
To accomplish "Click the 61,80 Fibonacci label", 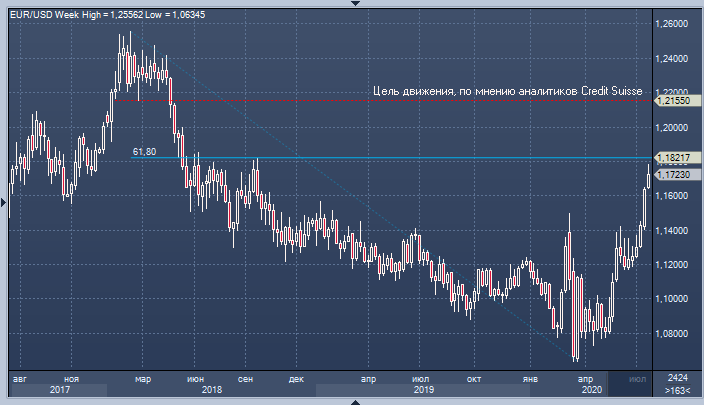I will [144, 152].
